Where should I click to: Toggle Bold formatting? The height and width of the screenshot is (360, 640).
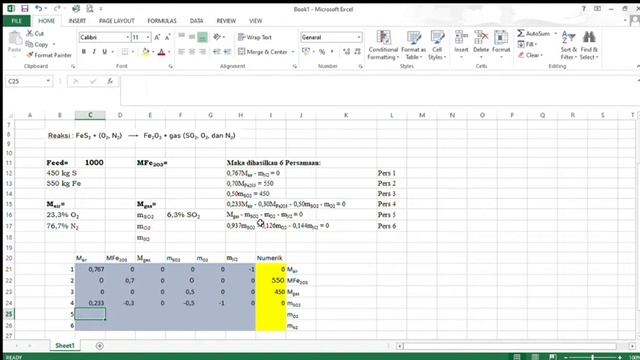[84, 52]
